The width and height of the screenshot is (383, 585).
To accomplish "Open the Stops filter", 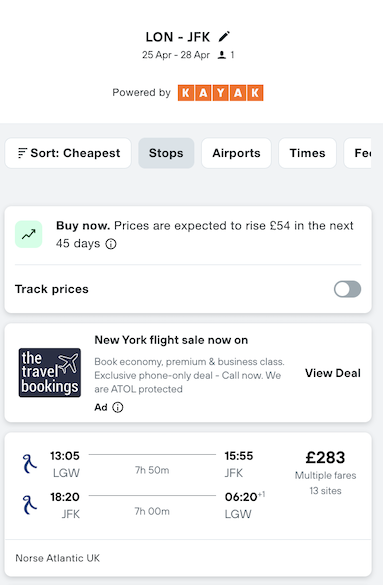I will tap(166, 153).
